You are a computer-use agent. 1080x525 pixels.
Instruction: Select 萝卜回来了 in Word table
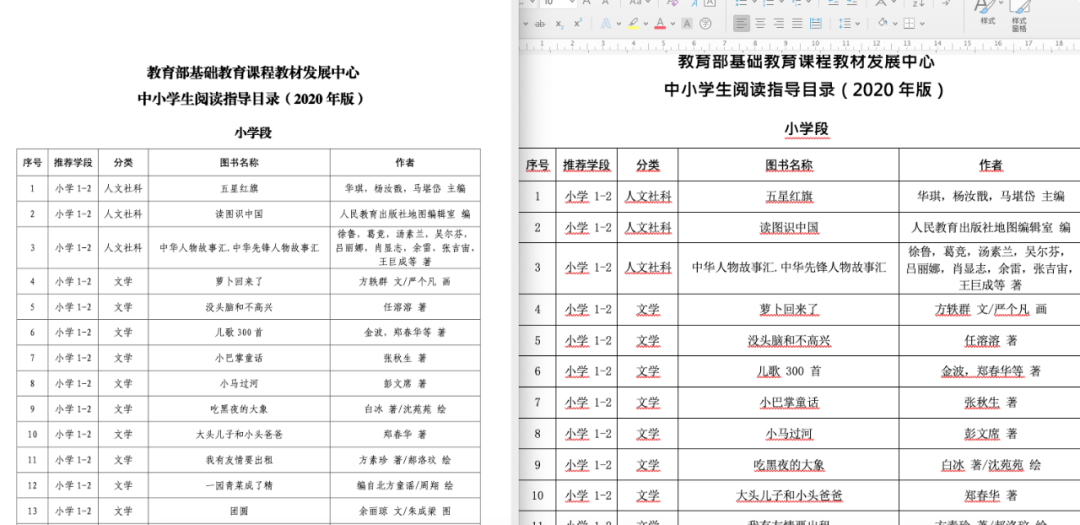pos(789,309)
